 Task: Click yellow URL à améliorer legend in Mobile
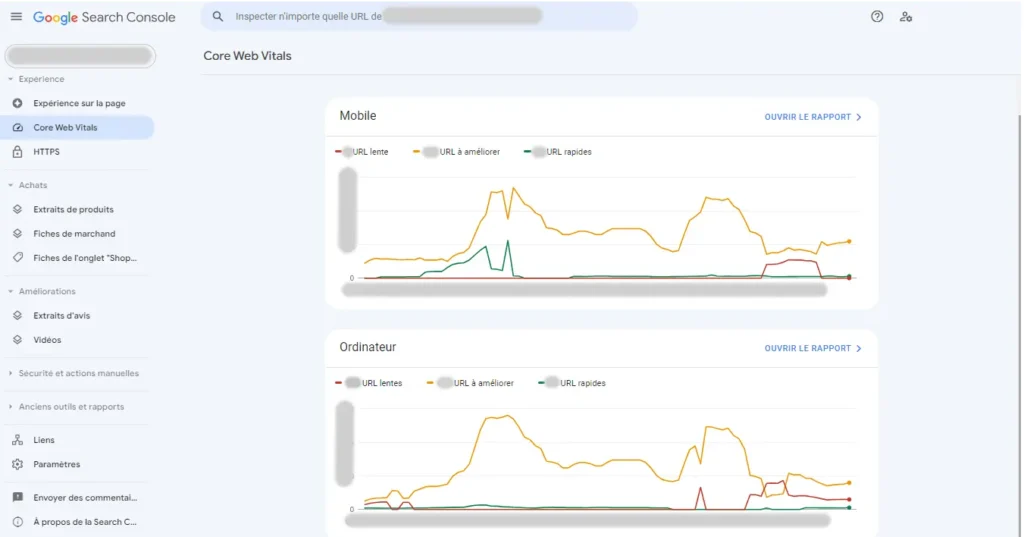(x=456, y=152)
